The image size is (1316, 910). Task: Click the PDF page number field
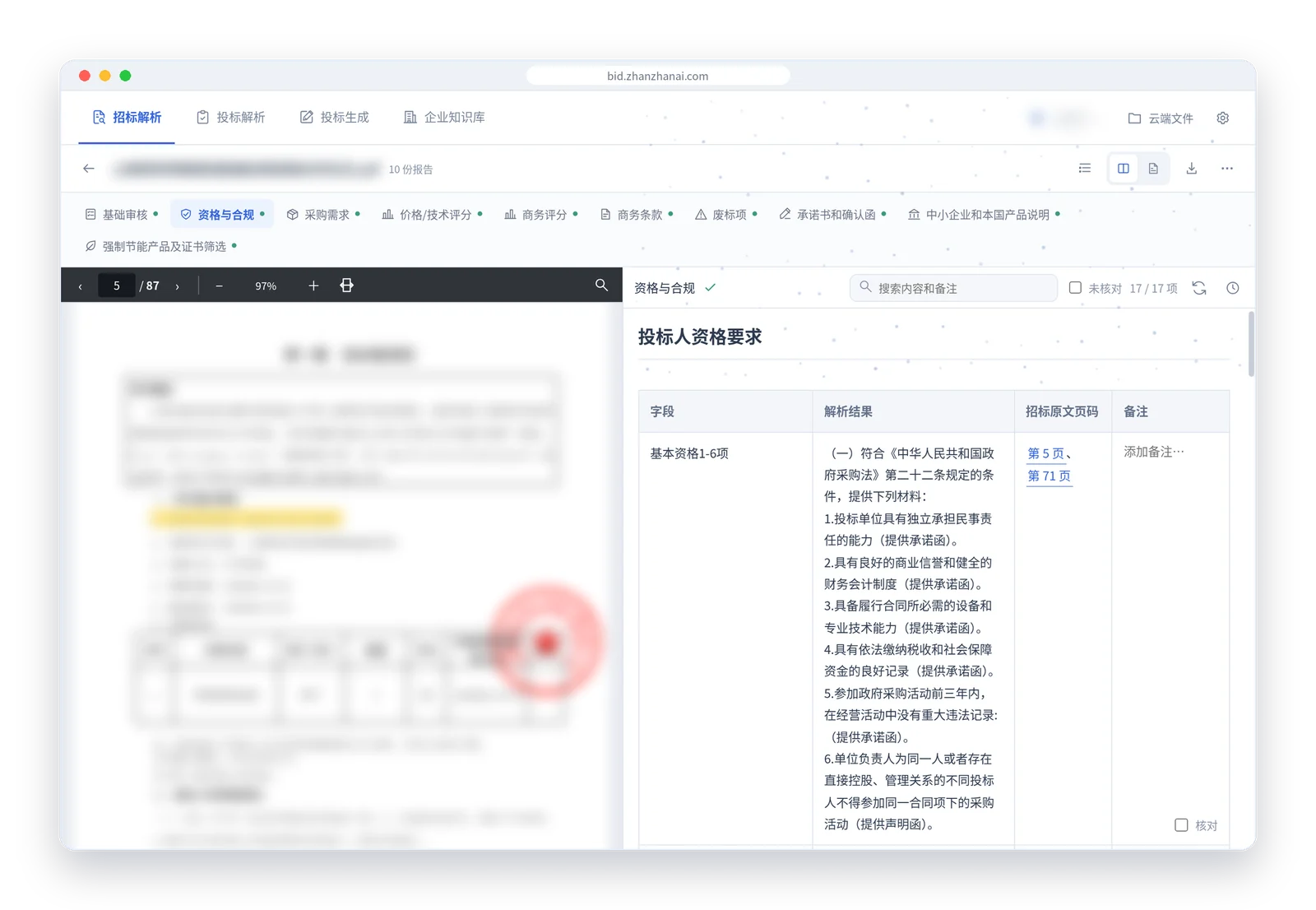pyautogui.click(x=117, y=286)
